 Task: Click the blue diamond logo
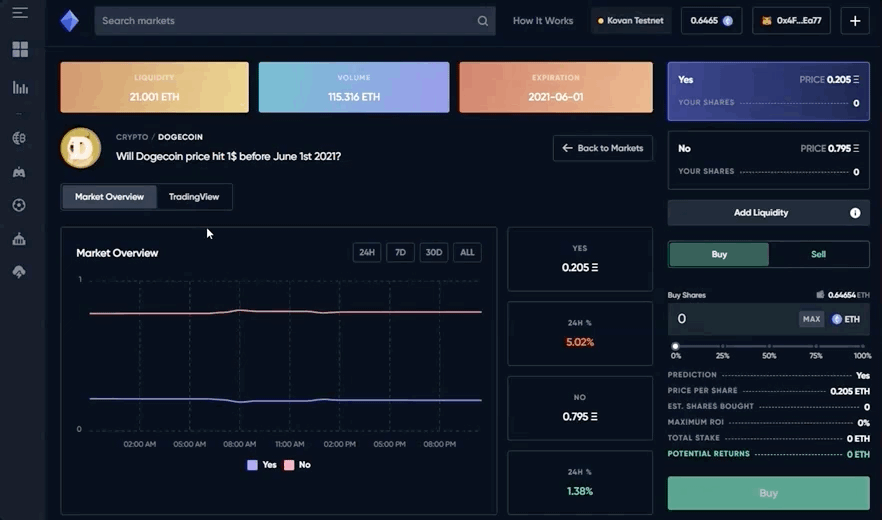coord(70,21)
